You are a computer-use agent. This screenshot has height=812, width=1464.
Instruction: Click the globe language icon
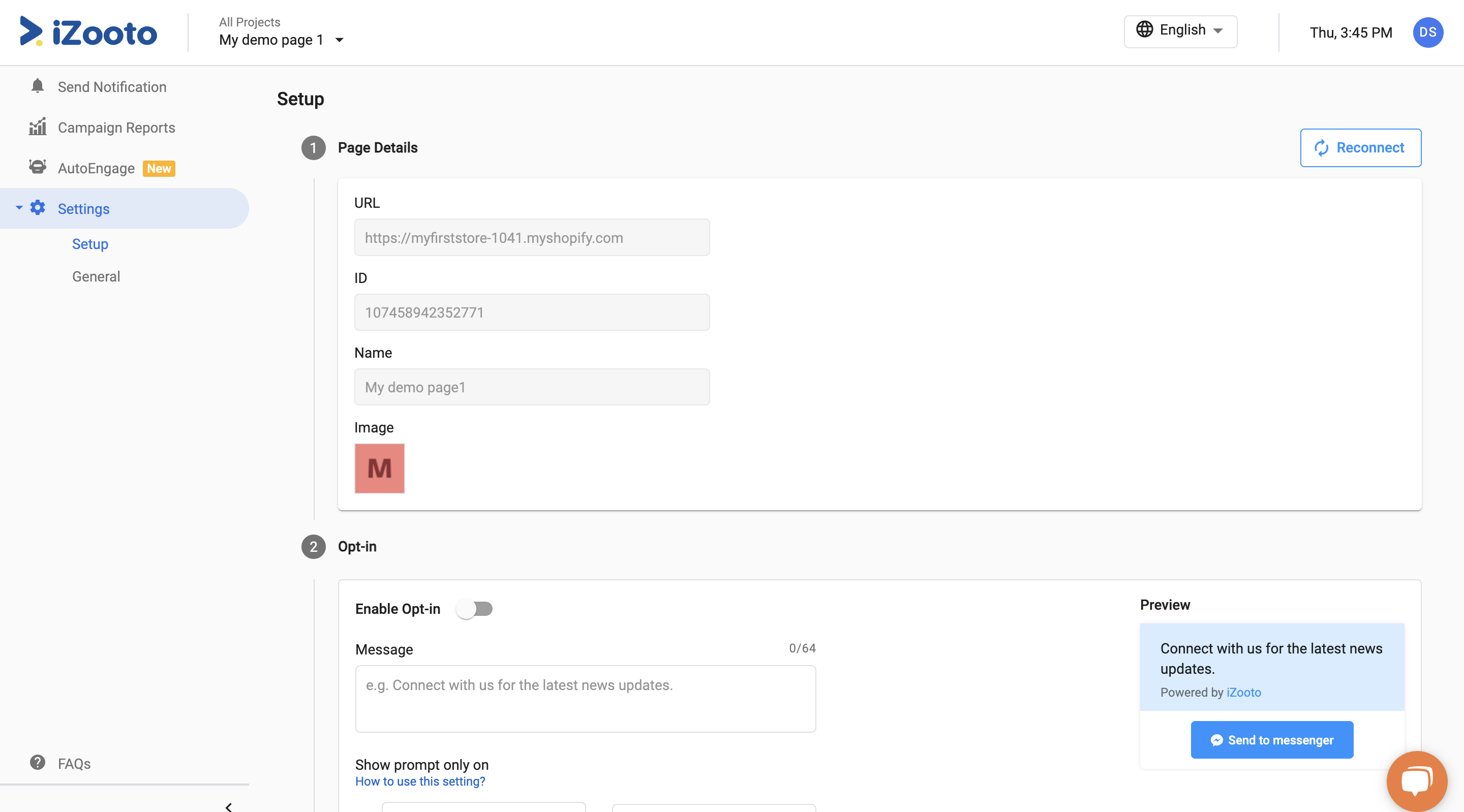point(1144,29)
